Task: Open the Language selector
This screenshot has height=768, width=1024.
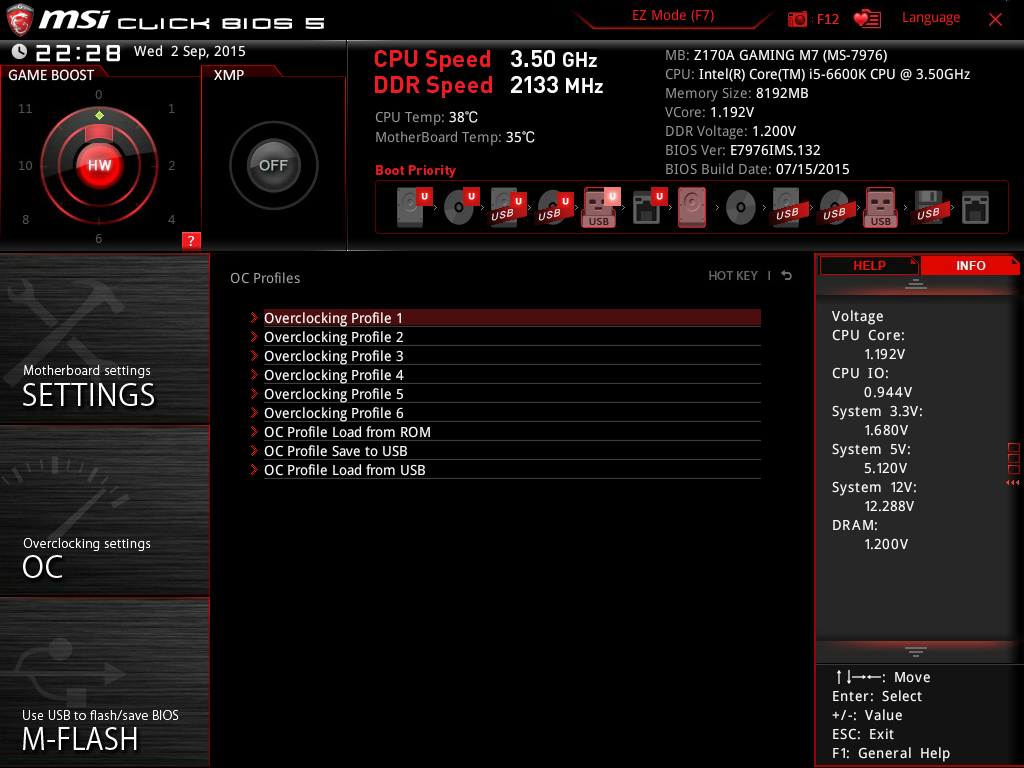Action: 931,18
